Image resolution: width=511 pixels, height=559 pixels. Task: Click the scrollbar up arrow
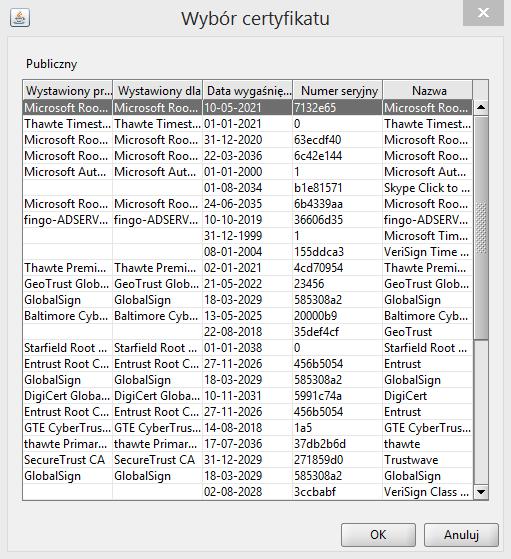point(481,107)
